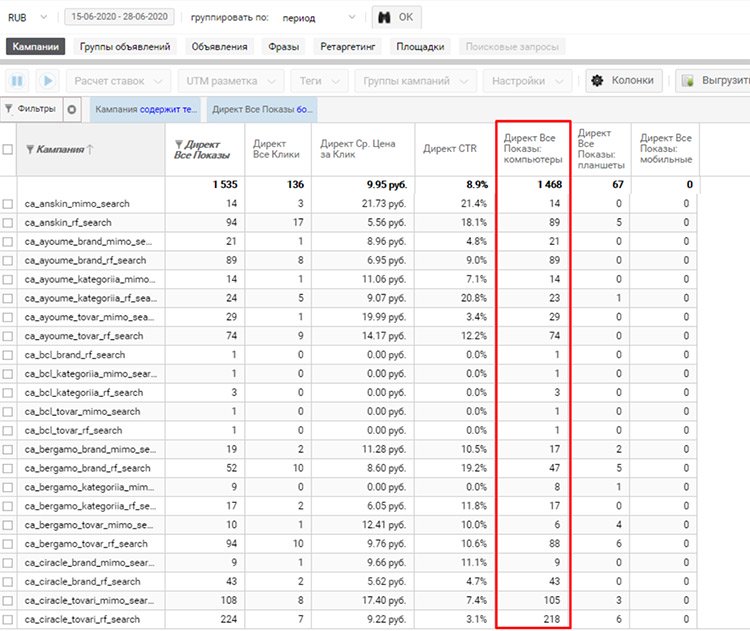Image resolution: width=750 pixels, height=631 pixels.
Task: Click the total CTR value 8.9%
Action: pyautogui.click(x=477, y=185)
